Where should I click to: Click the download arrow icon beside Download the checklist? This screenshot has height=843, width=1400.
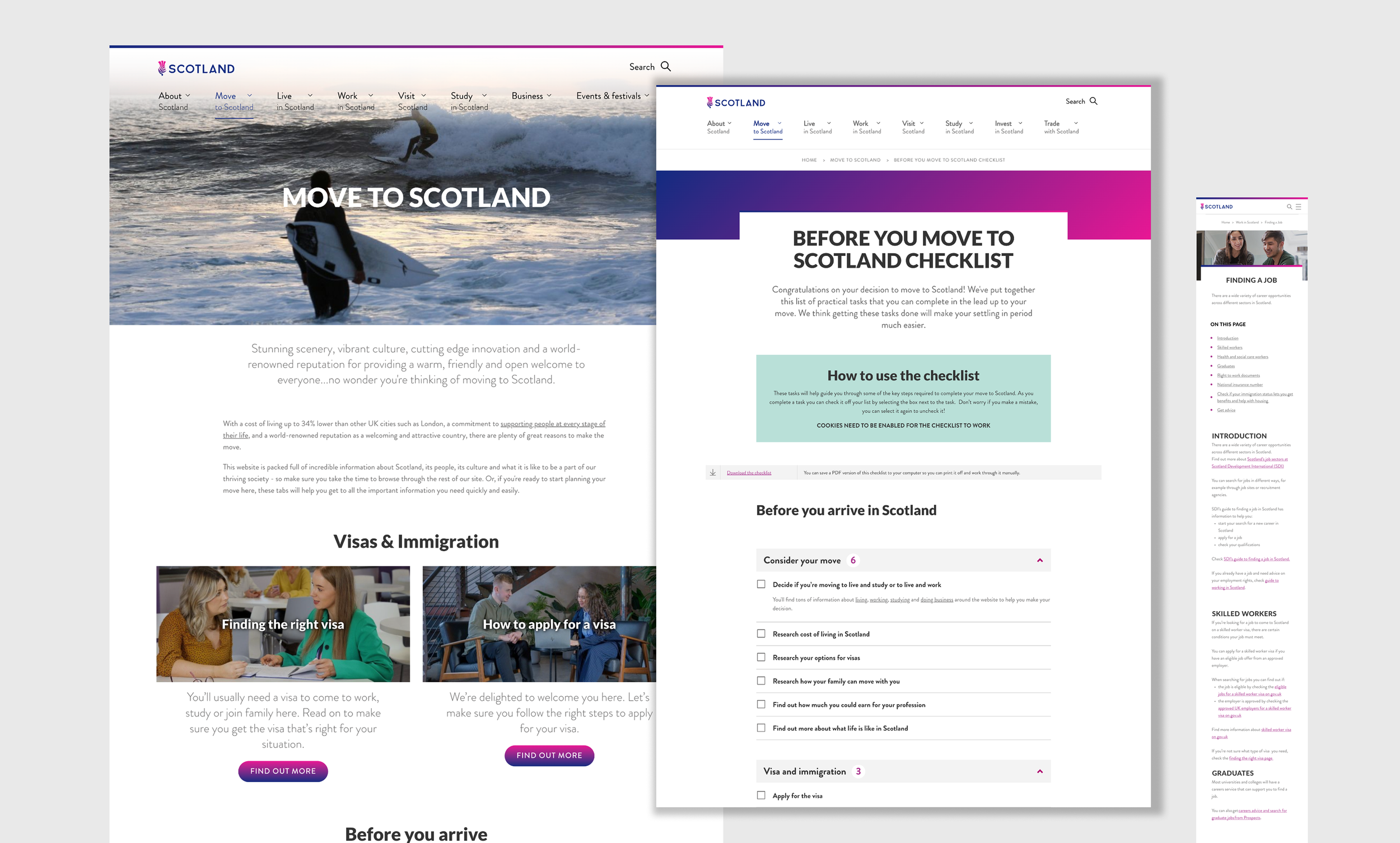point(713,473)
